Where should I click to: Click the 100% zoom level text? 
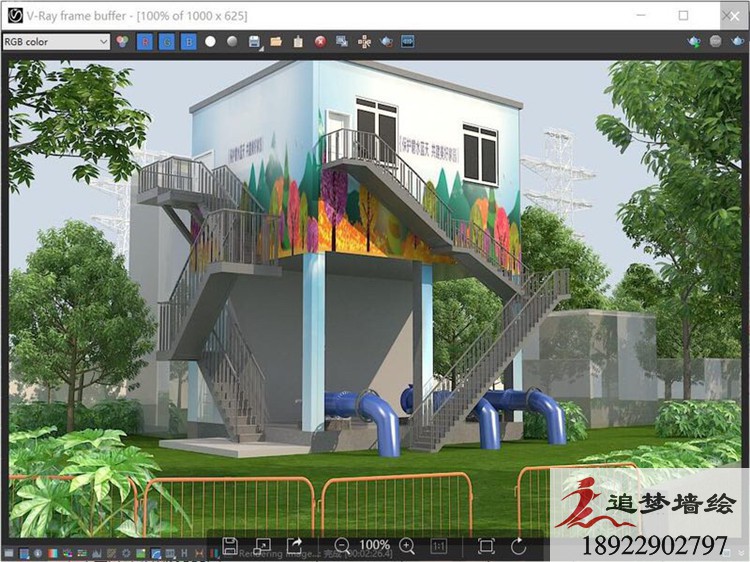(x=374, y=546)
